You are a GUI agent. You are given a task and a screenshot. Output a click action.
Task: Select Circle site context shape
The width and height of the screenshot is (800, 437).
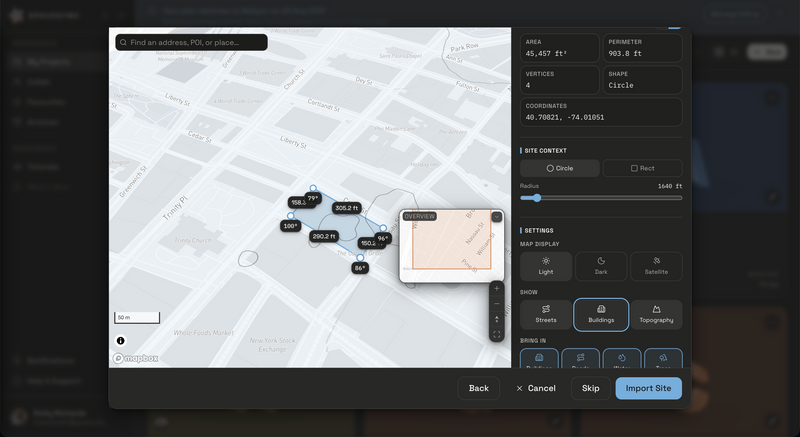tap(560, 168)
